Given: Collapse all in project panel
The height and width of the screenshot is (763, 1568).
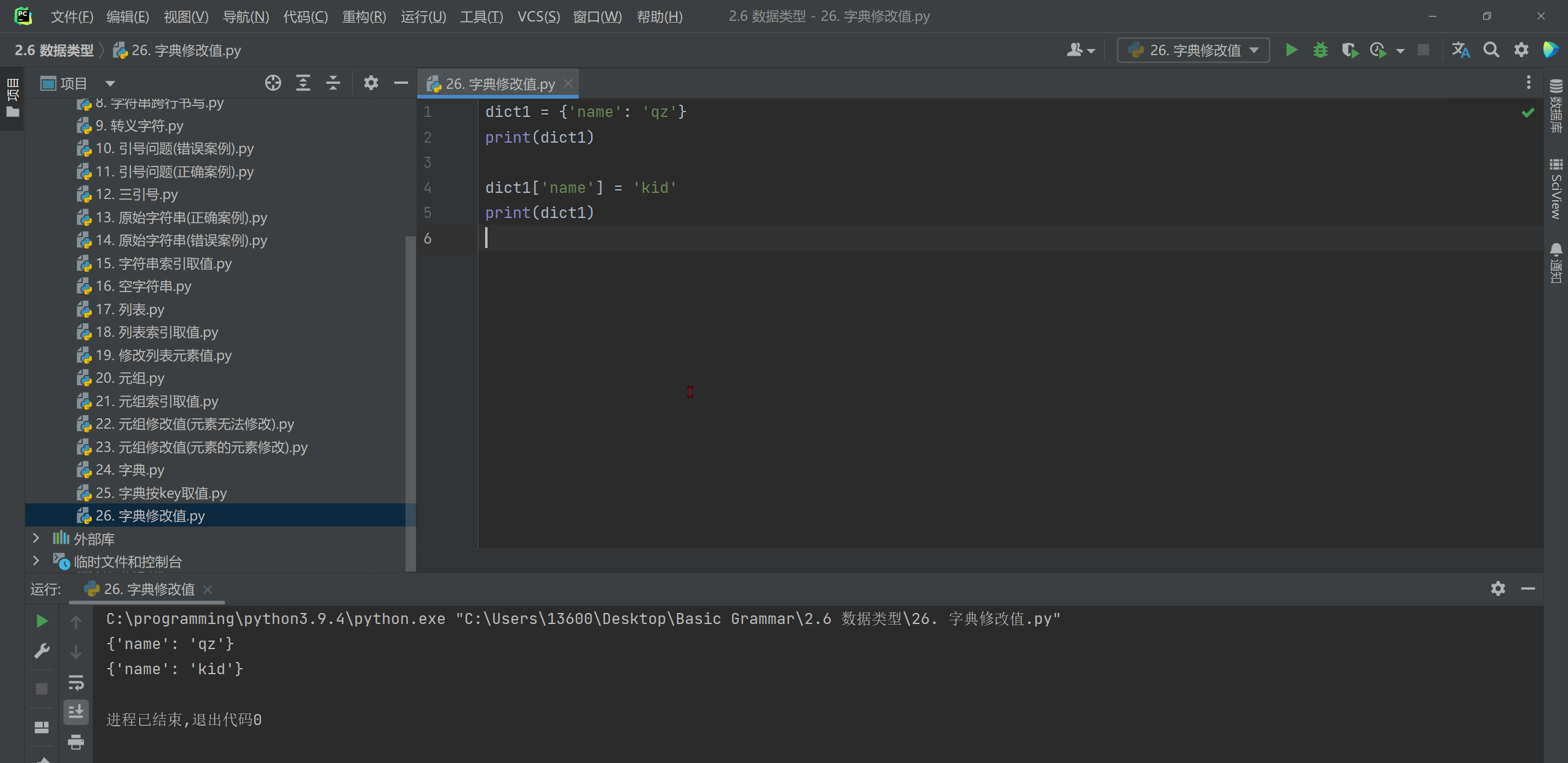Looking at the screenshot, I should [x=333, y=83].
